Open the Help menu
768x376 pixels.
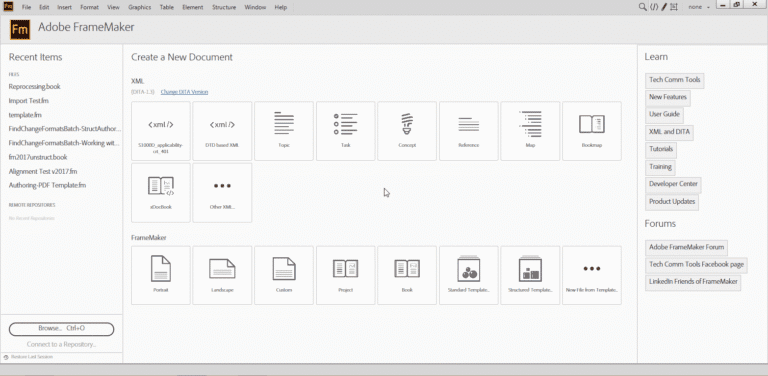(x=281, y=7)
